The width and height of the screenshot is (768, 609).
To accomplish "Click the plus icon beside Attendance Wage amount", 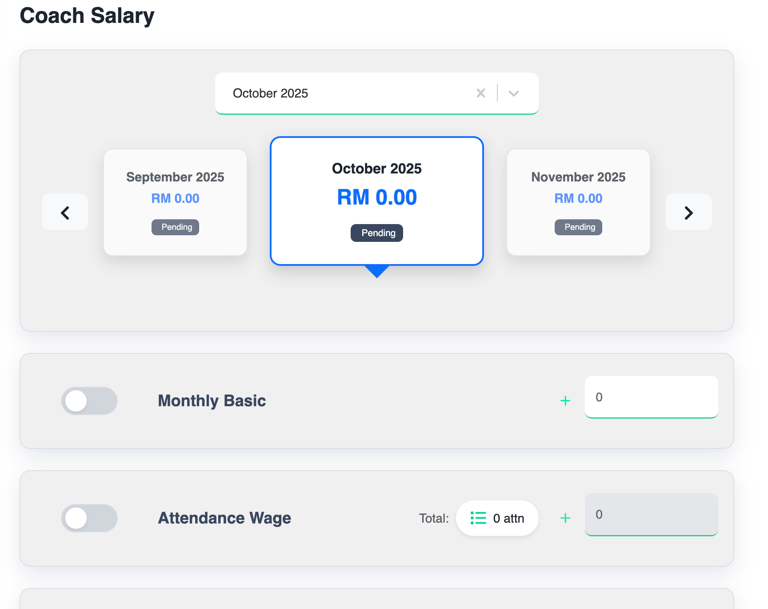I will (x=565, y=518).
